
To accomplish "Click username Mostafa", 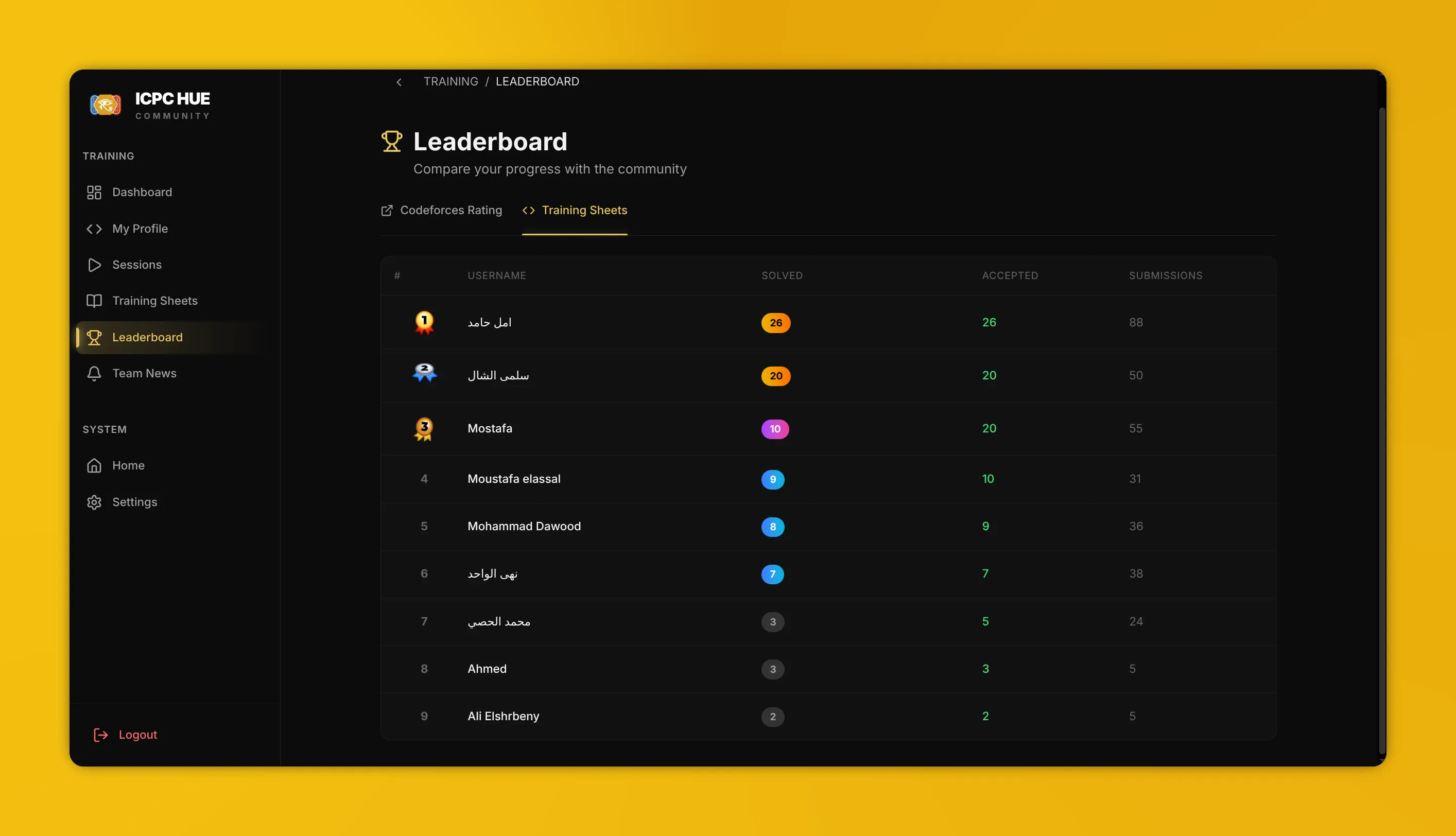I will (x=490, y=428).
